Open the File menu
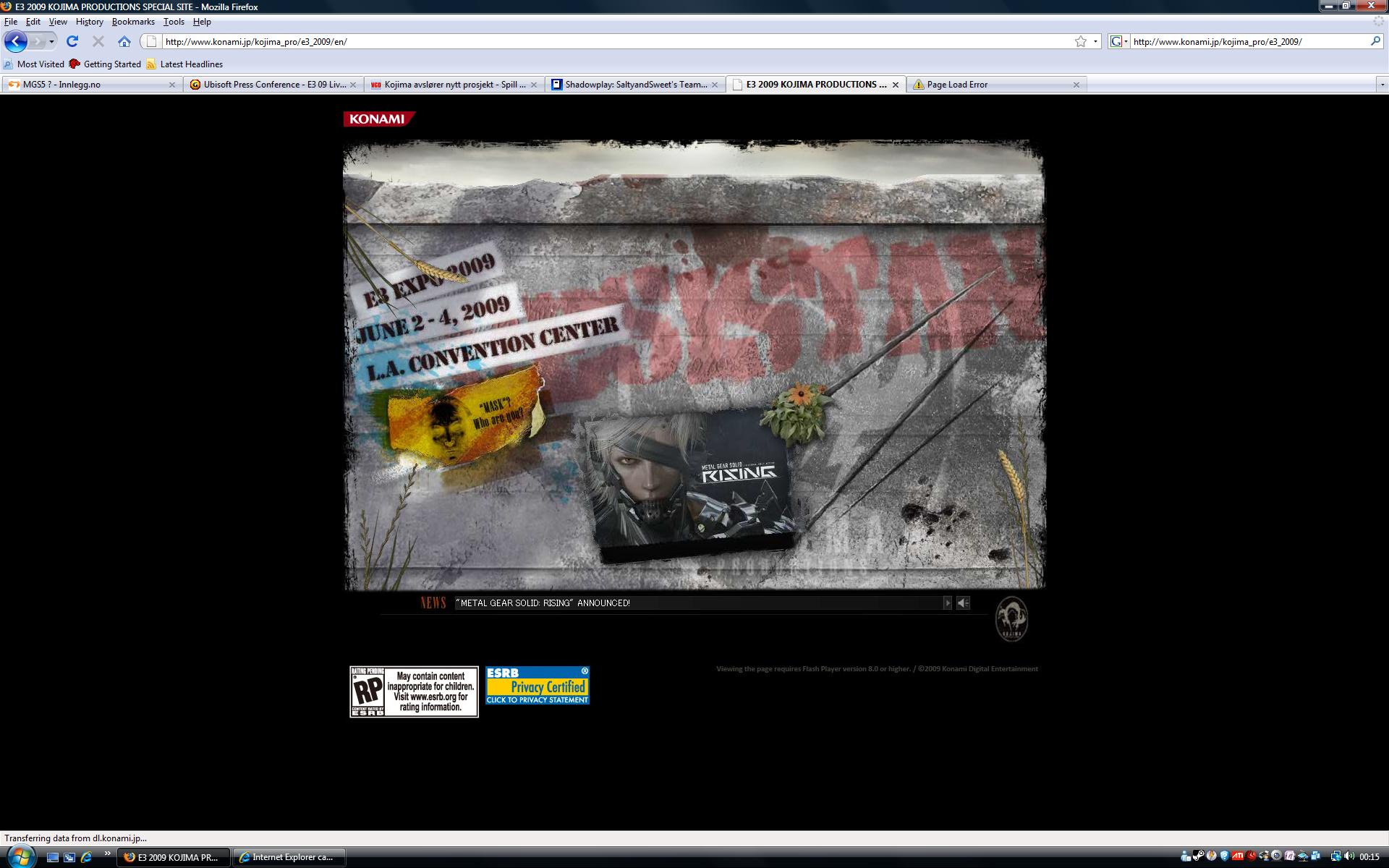The height and width of the screenshot is (868, 1389). (11, 22)
